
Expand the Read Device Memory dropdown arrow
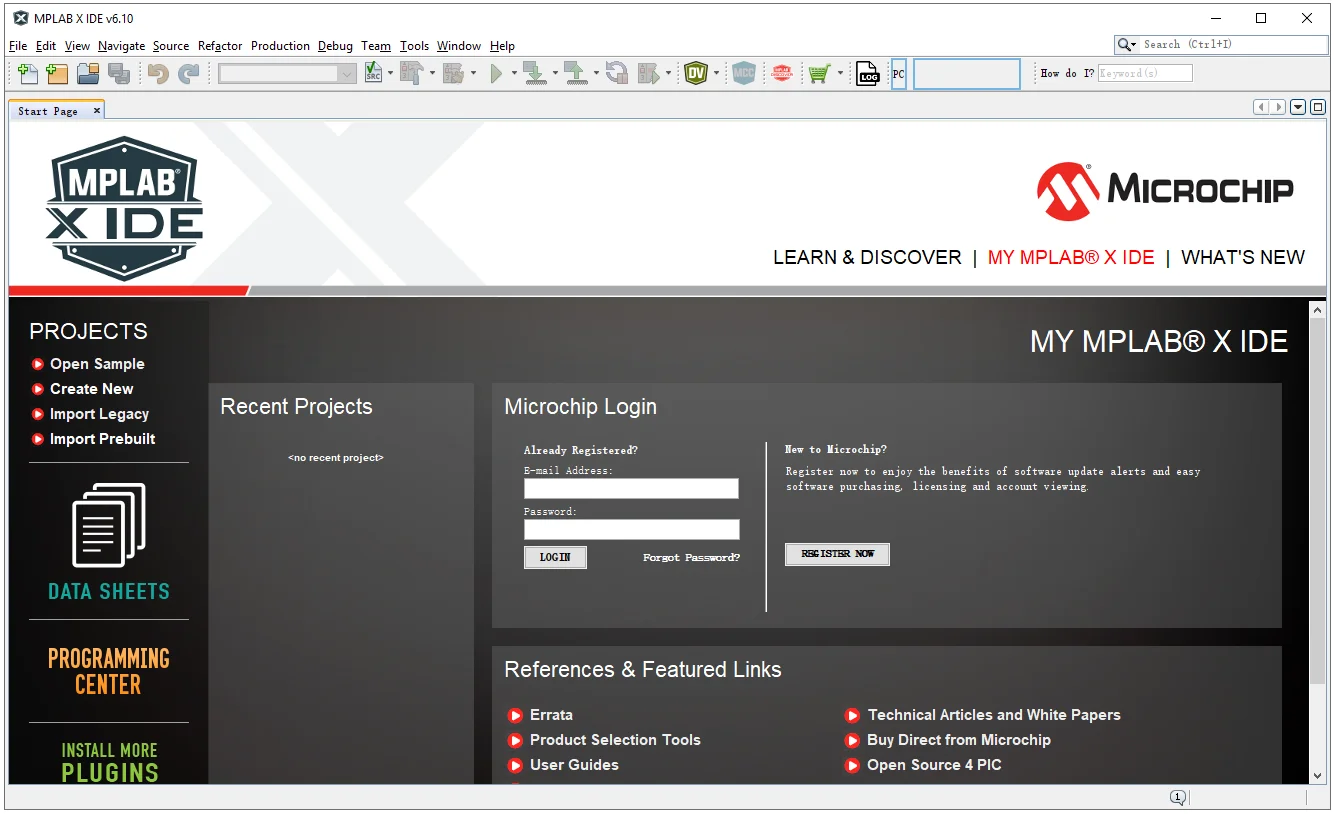[x=595, y=73]
